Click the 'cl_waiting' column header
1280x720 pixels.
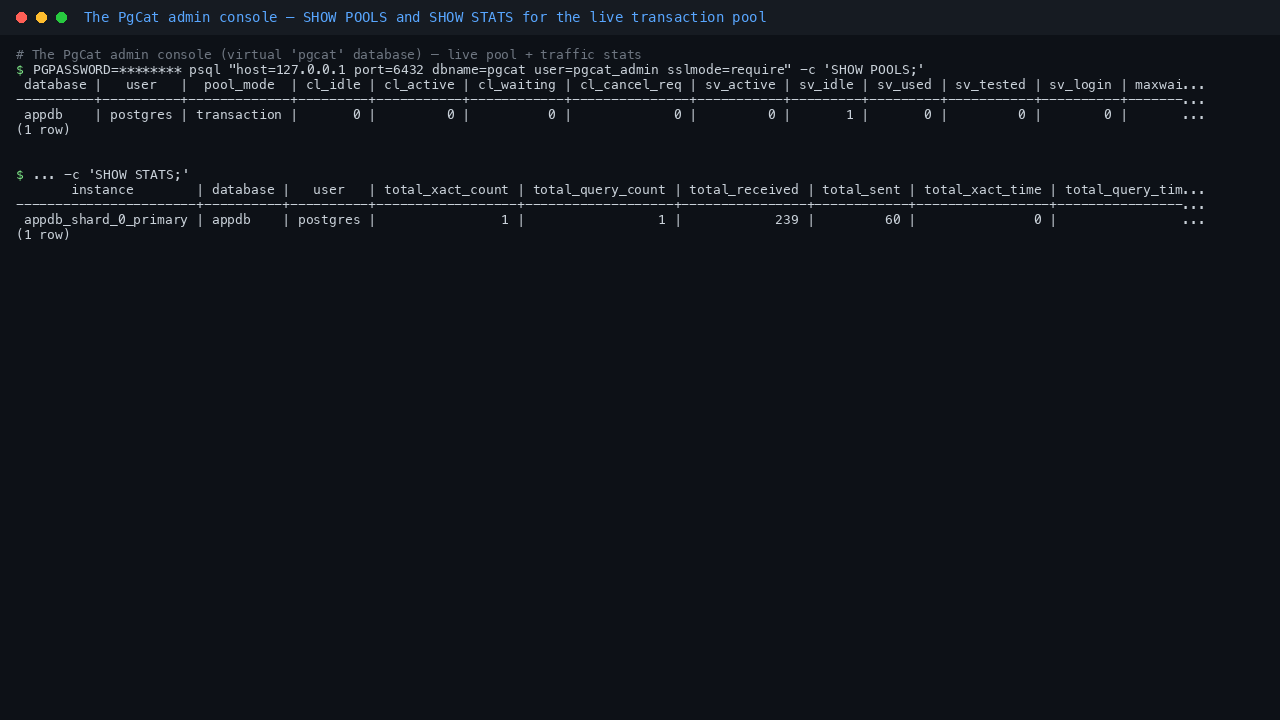[517, 84]
